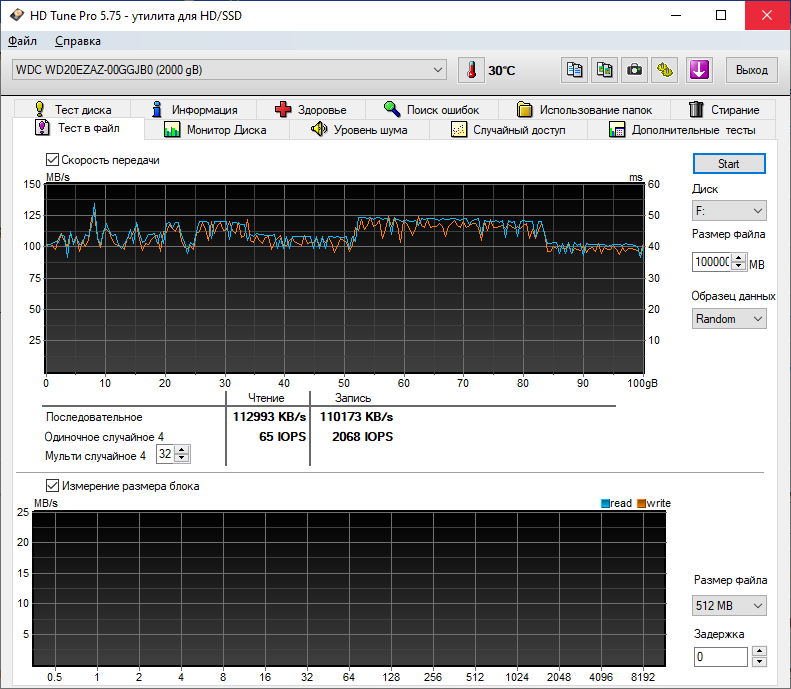Click the 30°C temperature reading
The image size is (791, 689).
point(501,71)
